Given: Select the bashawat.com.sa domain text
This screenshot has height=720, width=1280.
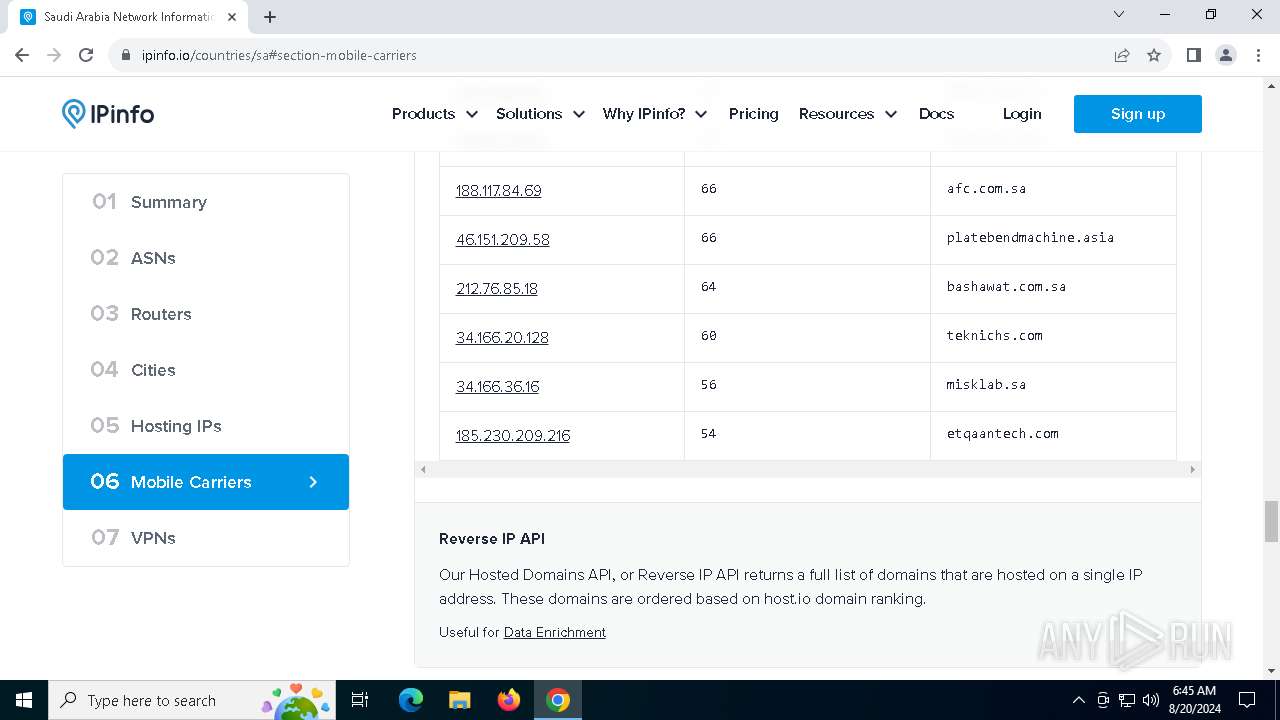Looking at the screenshot, I should click(1006, 286).
